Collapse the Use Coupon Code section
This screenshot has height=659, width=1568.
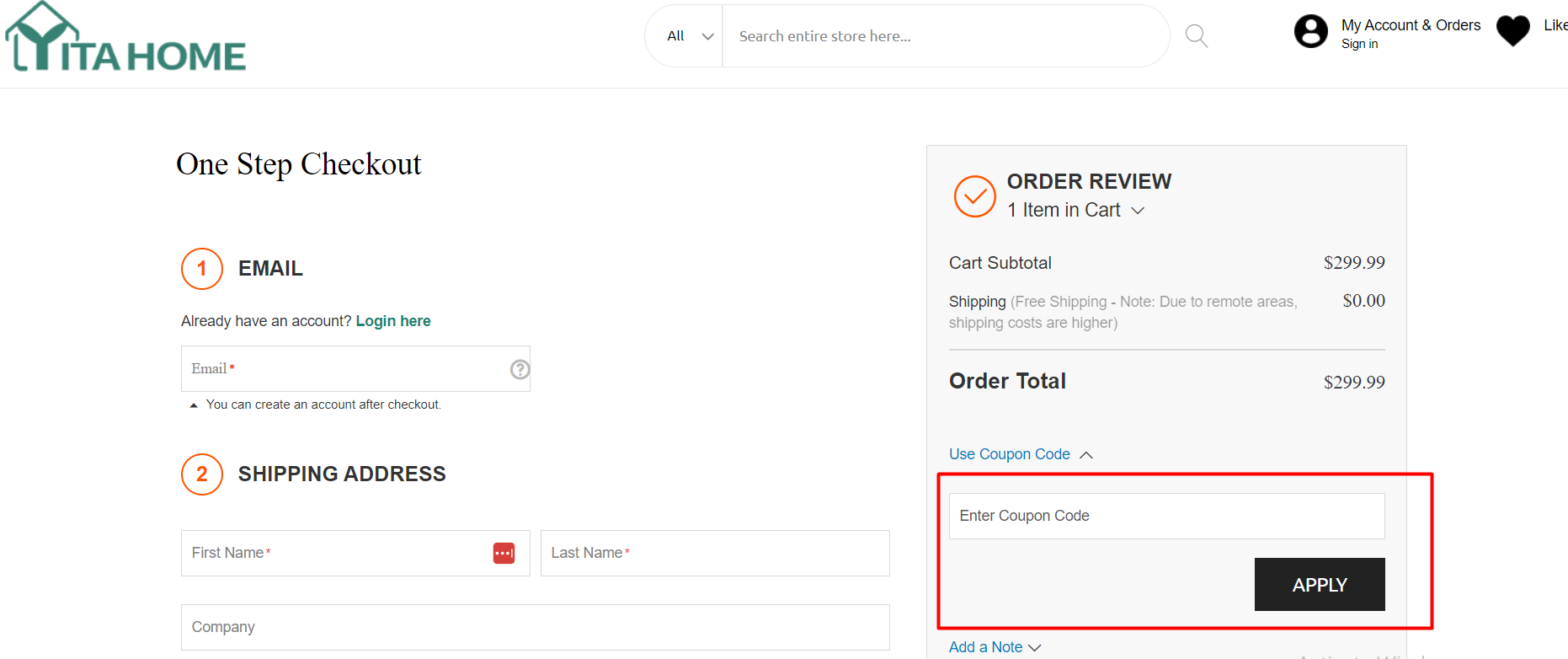click(1021, 454)
